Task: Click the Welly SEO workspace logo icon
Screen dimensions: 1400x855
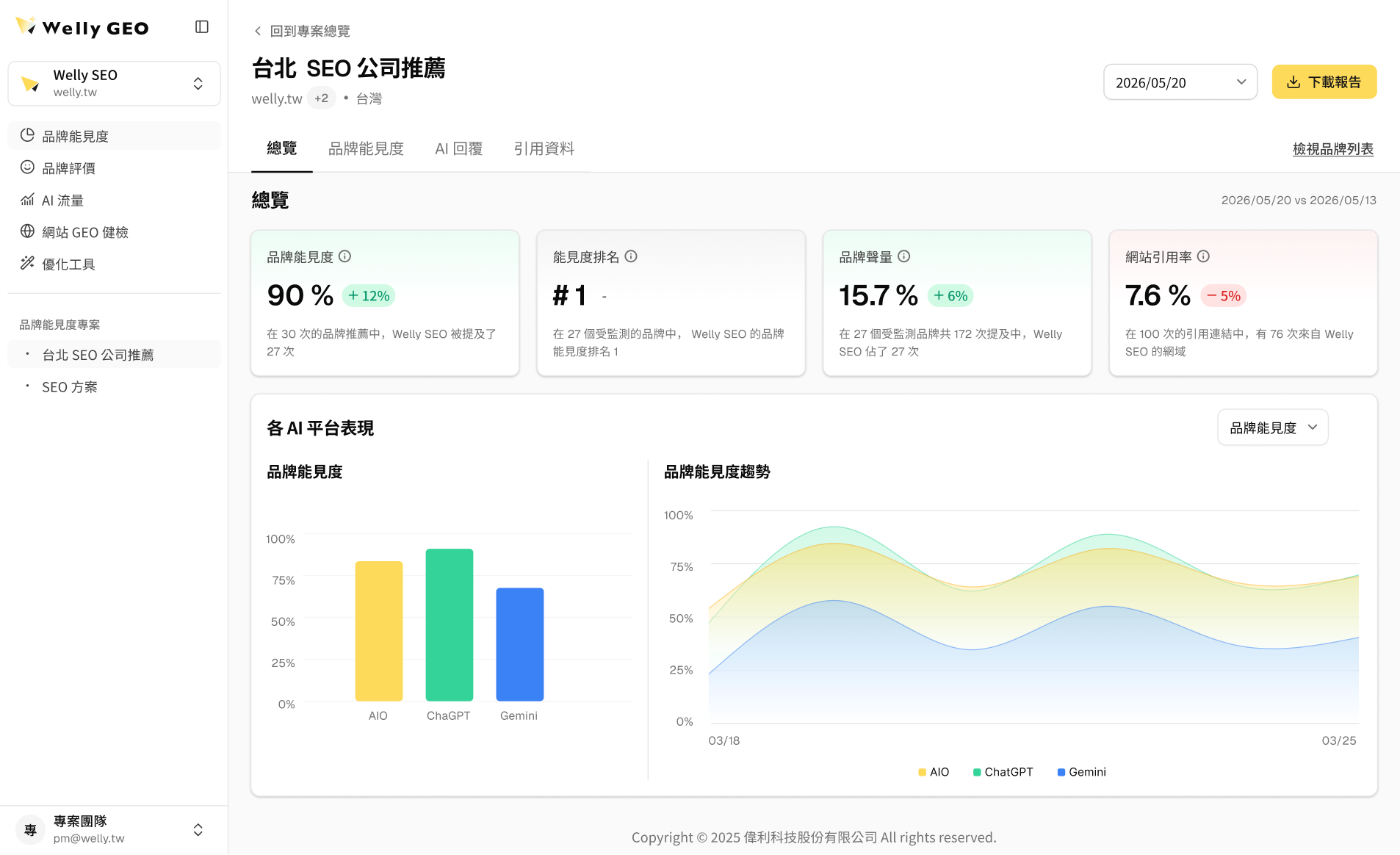Action: pos(30,84)
